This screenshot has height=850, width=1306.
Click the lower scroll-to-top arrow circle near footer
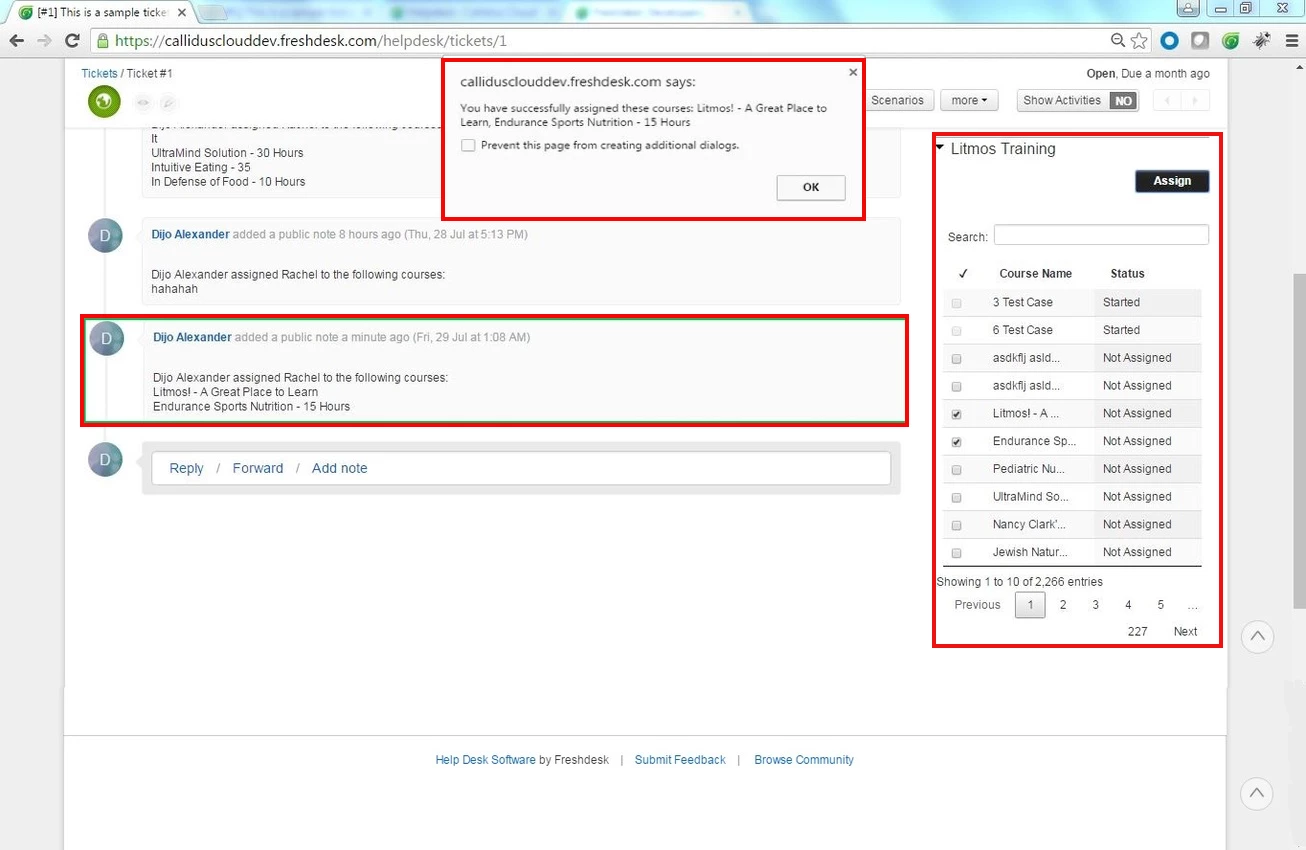[x=1257, y=794]
